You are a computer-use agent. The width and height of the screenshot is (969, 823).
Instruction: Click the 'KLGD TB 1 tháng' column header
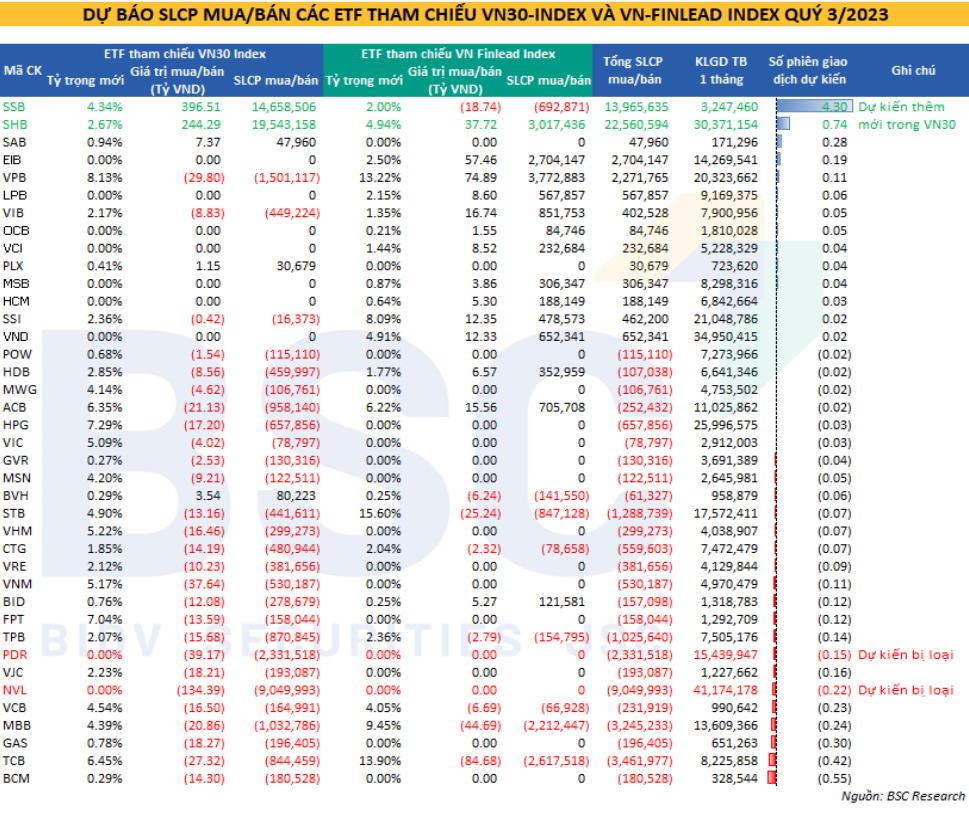[721, 70]
